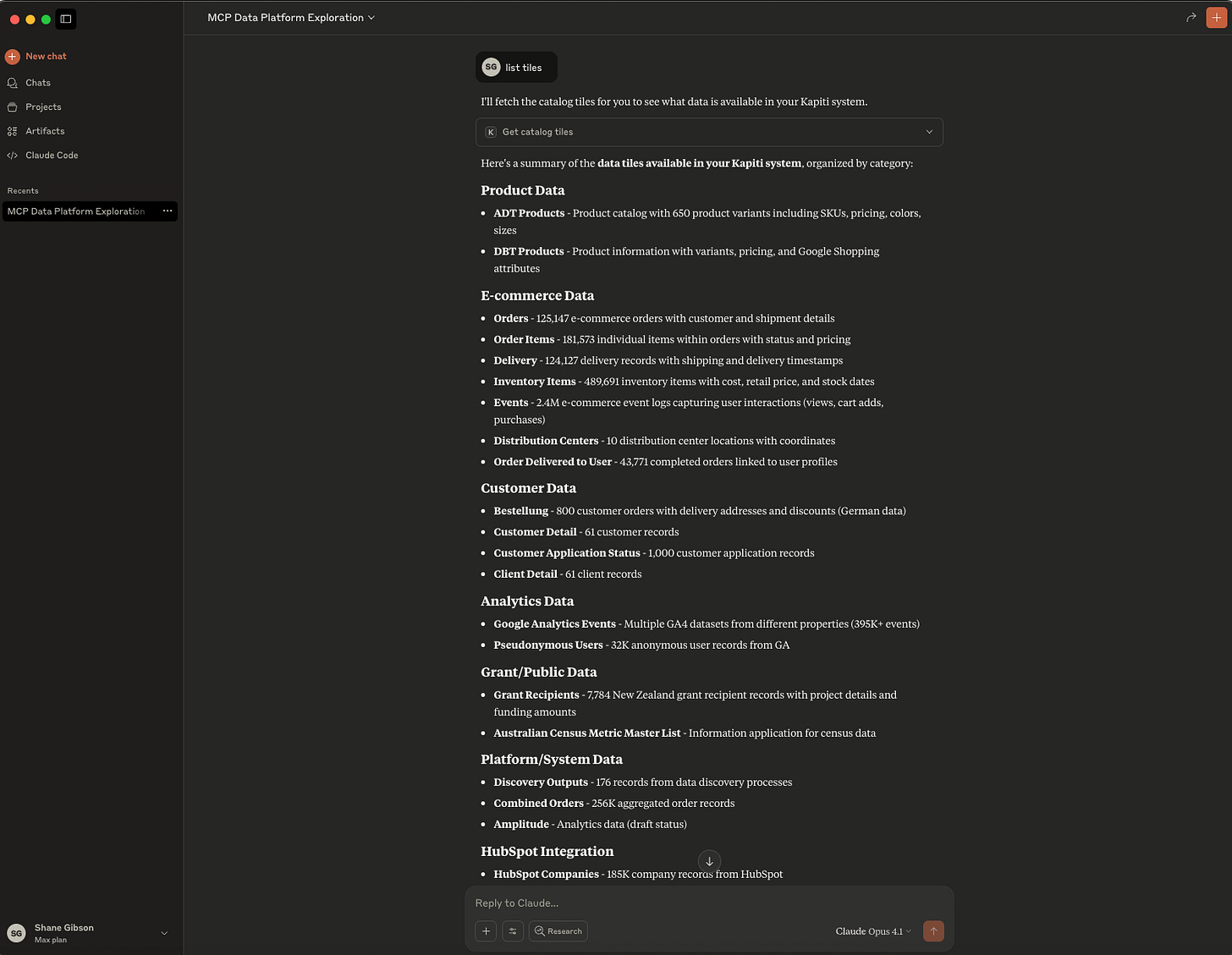Click the scroll-to-bottom arrow button

709,861
